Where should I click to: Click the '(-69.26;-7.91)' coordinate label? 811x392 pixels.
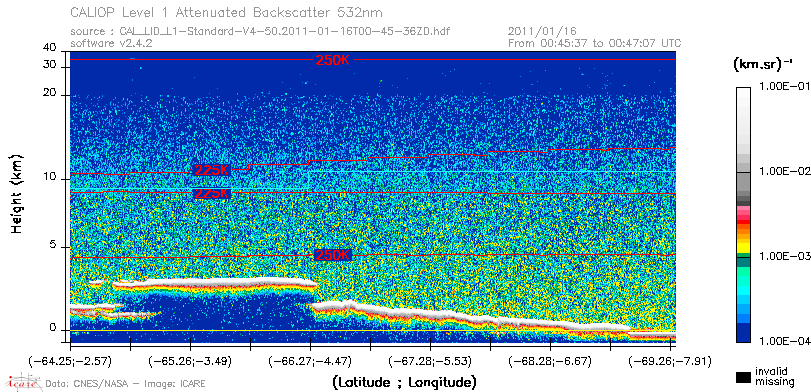point(670,360)
